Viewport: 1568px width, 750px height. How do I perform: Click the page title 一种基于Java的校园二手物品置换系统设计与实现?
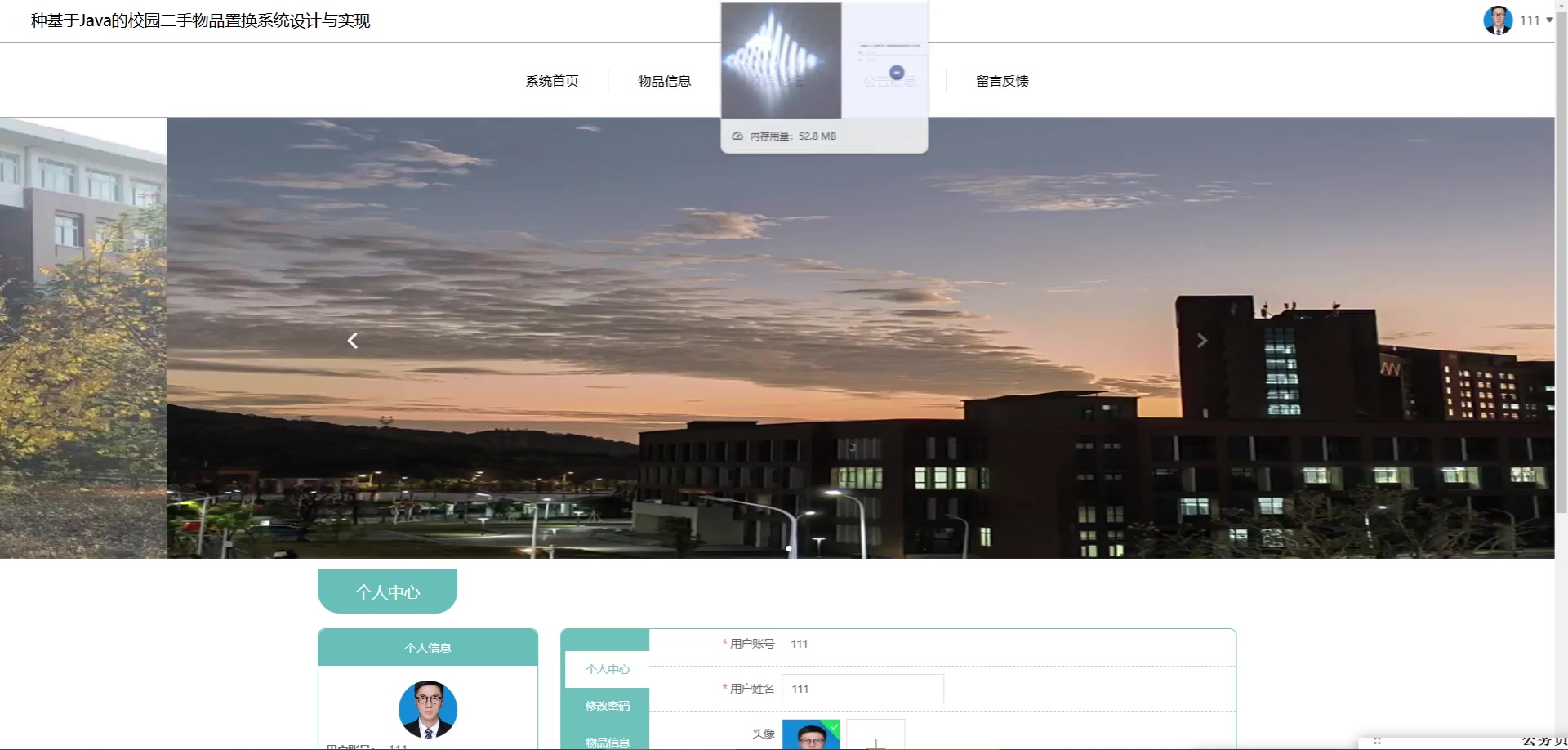click(193, 20)
